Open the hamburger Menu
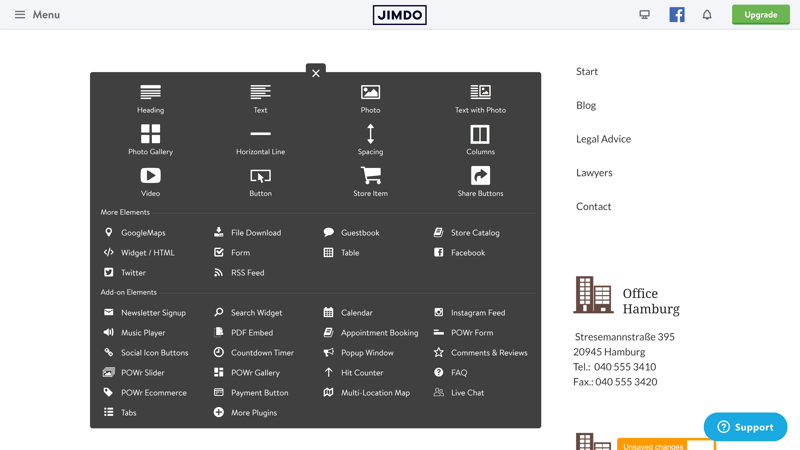This screenshot has height=450, width=800. coord(37,15)
